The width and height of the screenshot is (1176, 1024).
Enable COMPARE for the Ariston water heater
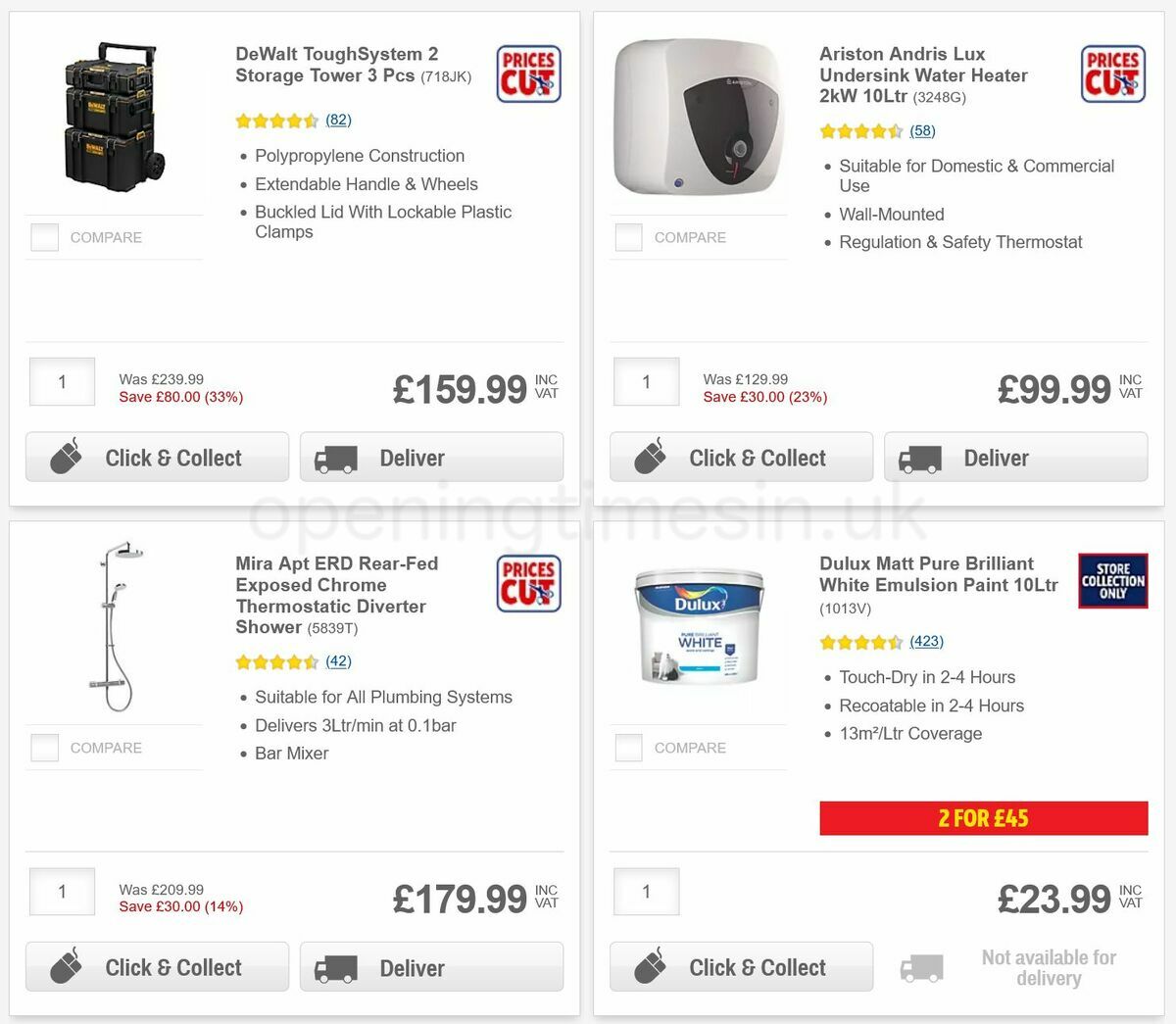pyautogui.click(x=628, y=236)
